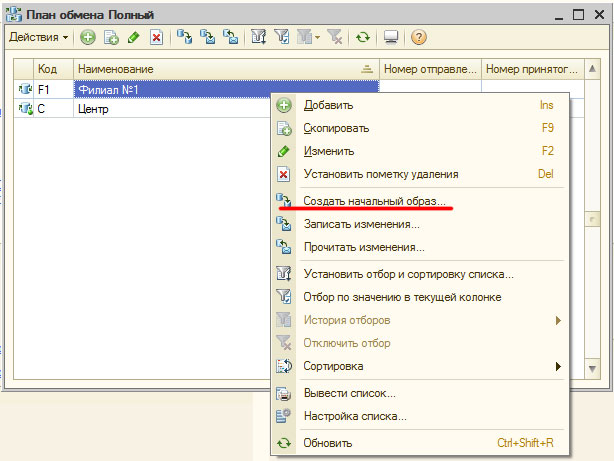
Task: Click the green Add toolbar icon
Action: coord(87,37)
